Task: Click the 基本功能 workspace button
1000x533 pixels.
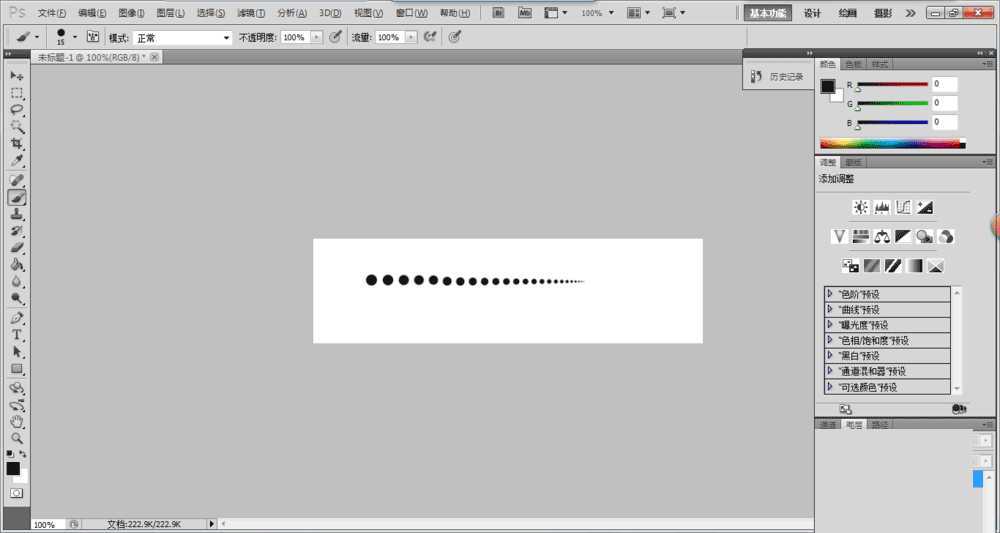Action: 768,13
